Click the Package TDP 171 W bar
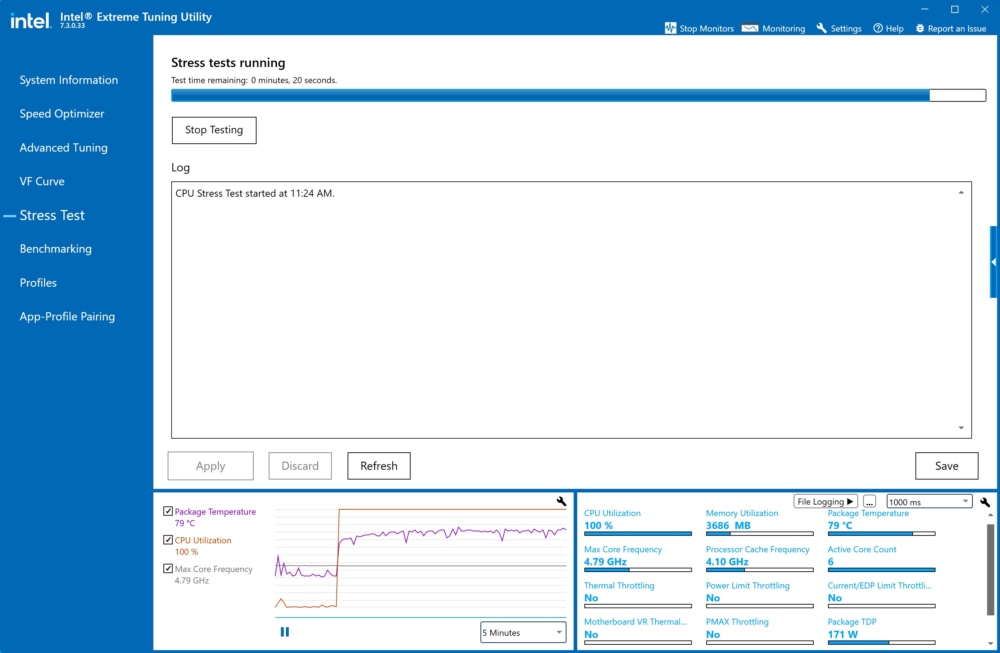 coord(881,643)
